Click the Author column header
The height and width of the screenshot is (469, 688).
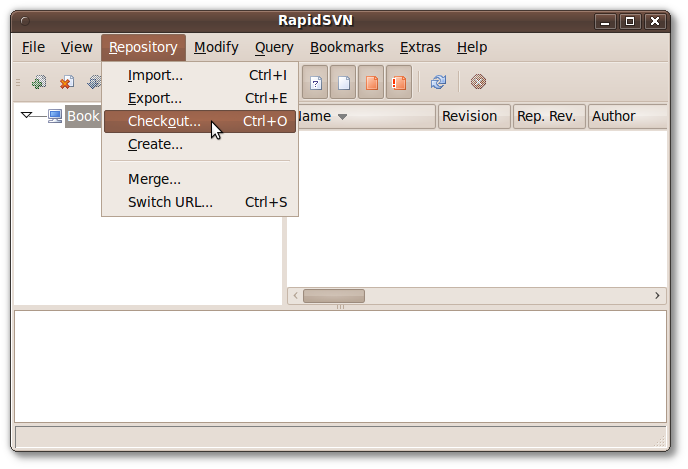tap(627, 116)
